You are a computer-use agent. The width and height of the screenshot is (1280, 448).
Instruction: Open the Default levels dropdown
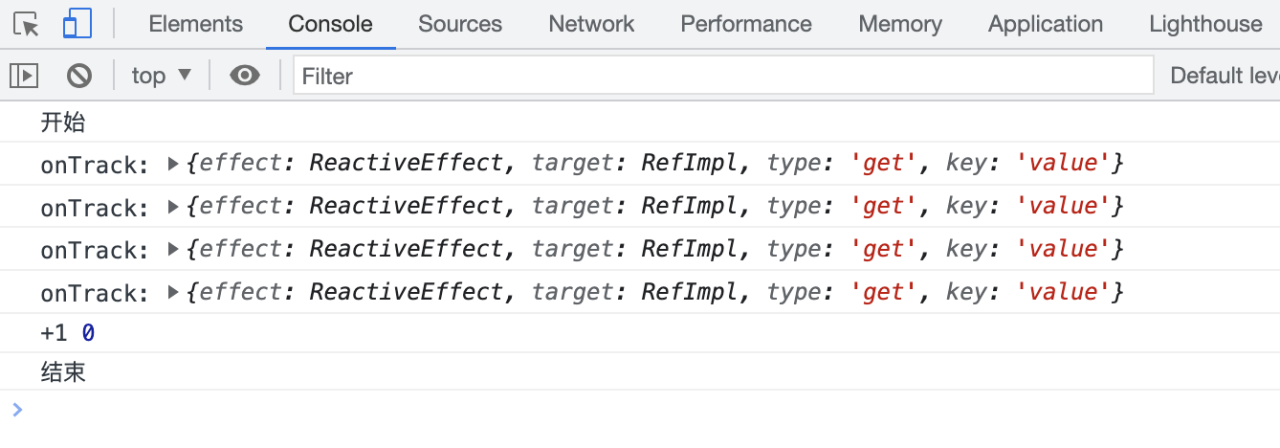pyautogui.click(x=1224, y=75)
